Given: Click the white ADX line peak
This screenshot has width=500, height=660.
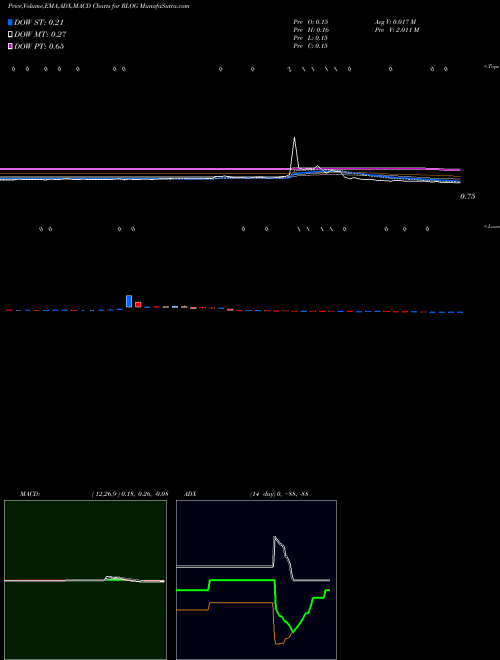Looking at the screenshot, I should [x=275, y=537].
